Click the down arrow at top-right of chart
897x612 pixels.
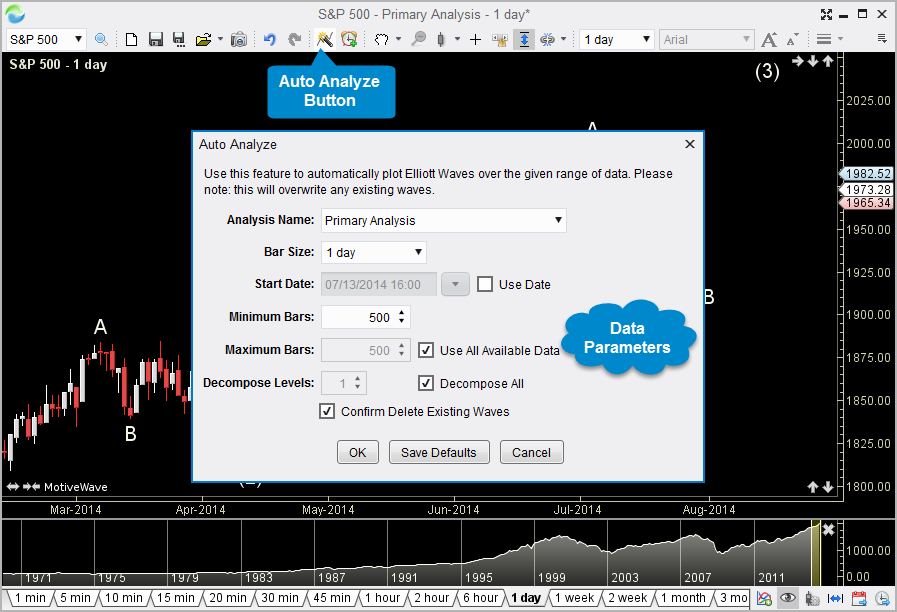click(x=813, y=61)
